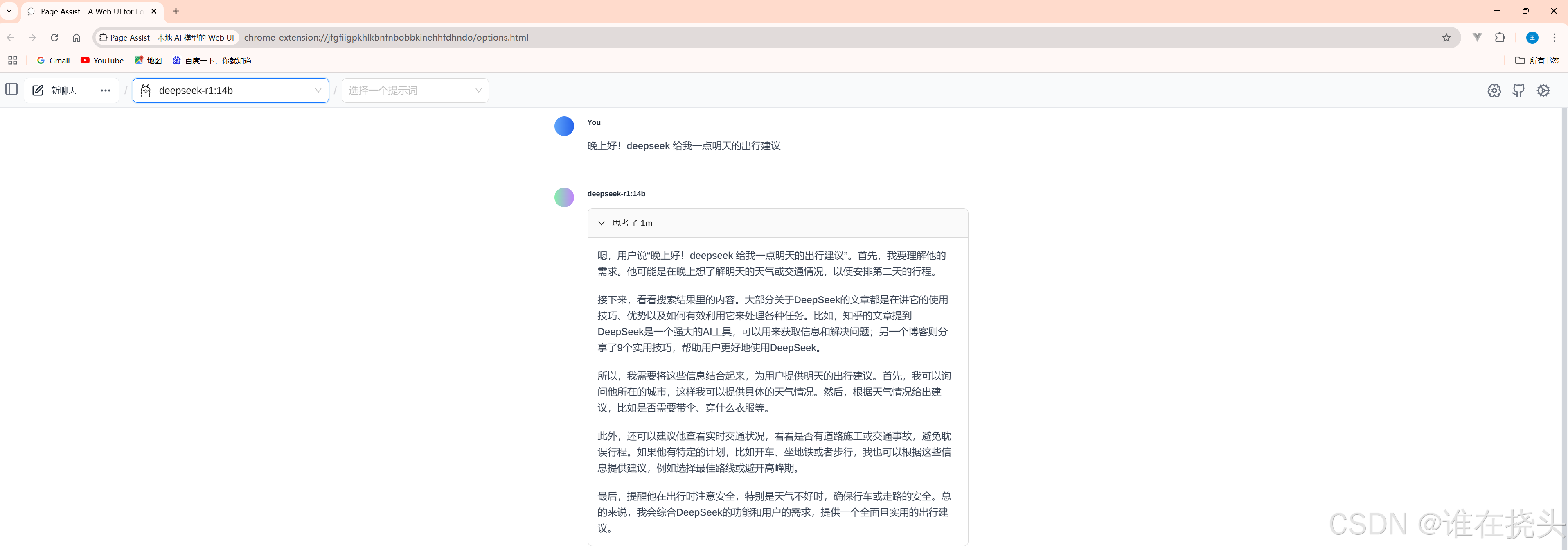1568x550 pixels.
Task: Open browser extensions puzzle icon
Action: [x=1500, y=37]
